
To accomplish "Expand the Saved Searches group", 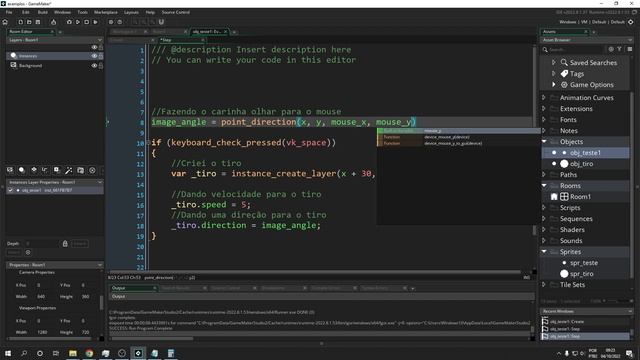I will tap(553, 62).
